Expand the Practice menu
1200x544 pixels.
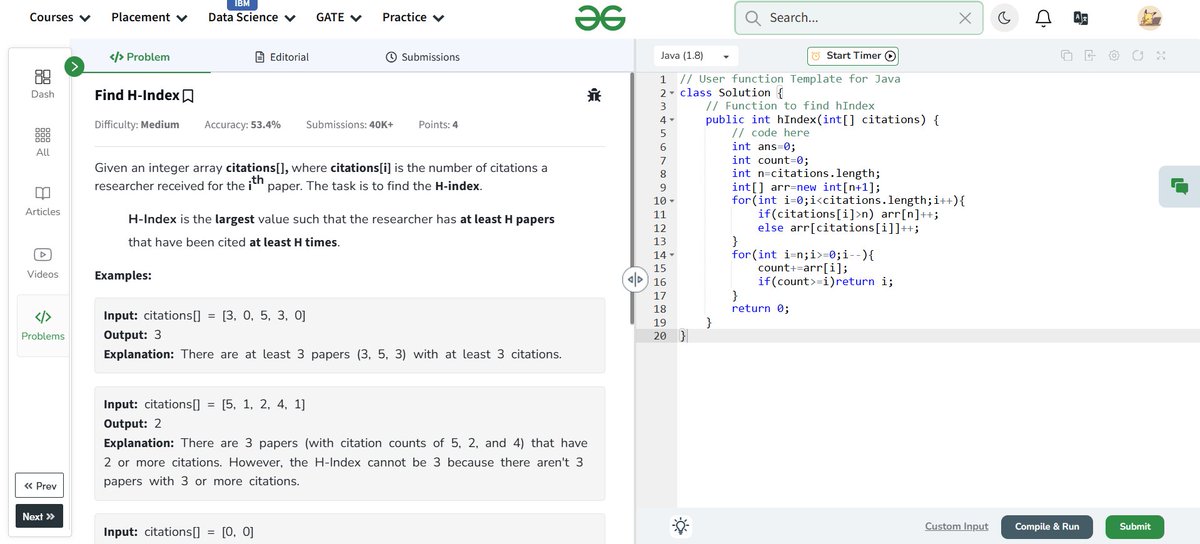pyautogui.click(x=414, y=18)
